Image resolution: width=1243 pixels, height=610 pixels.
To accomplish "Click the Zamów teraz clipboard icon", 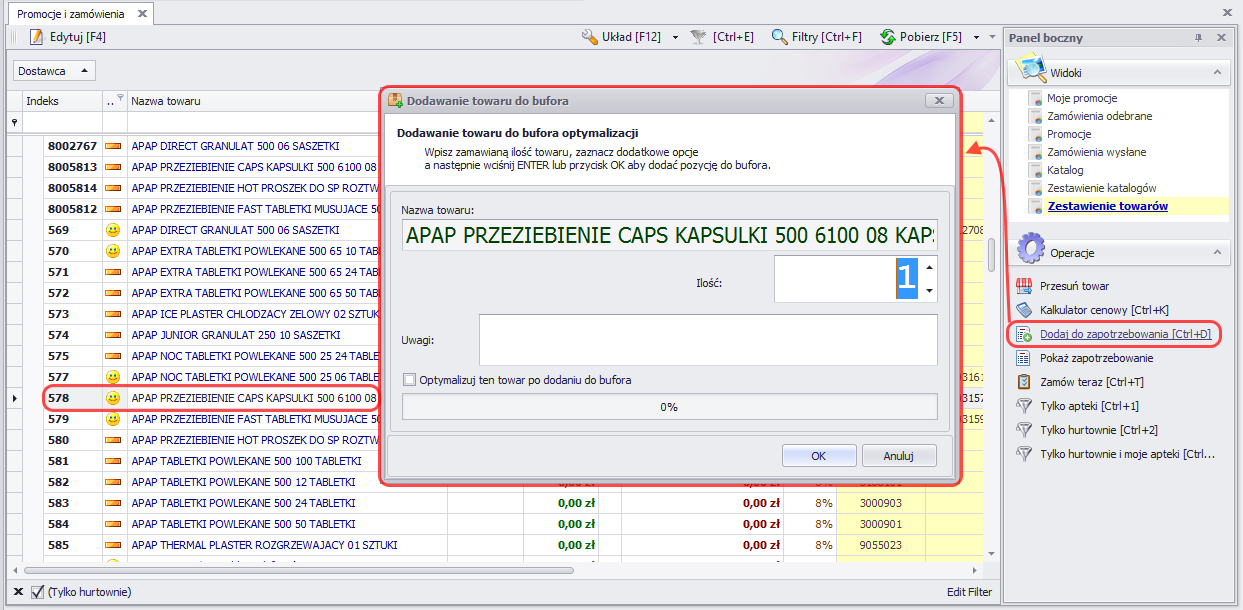I will 1024,382.
